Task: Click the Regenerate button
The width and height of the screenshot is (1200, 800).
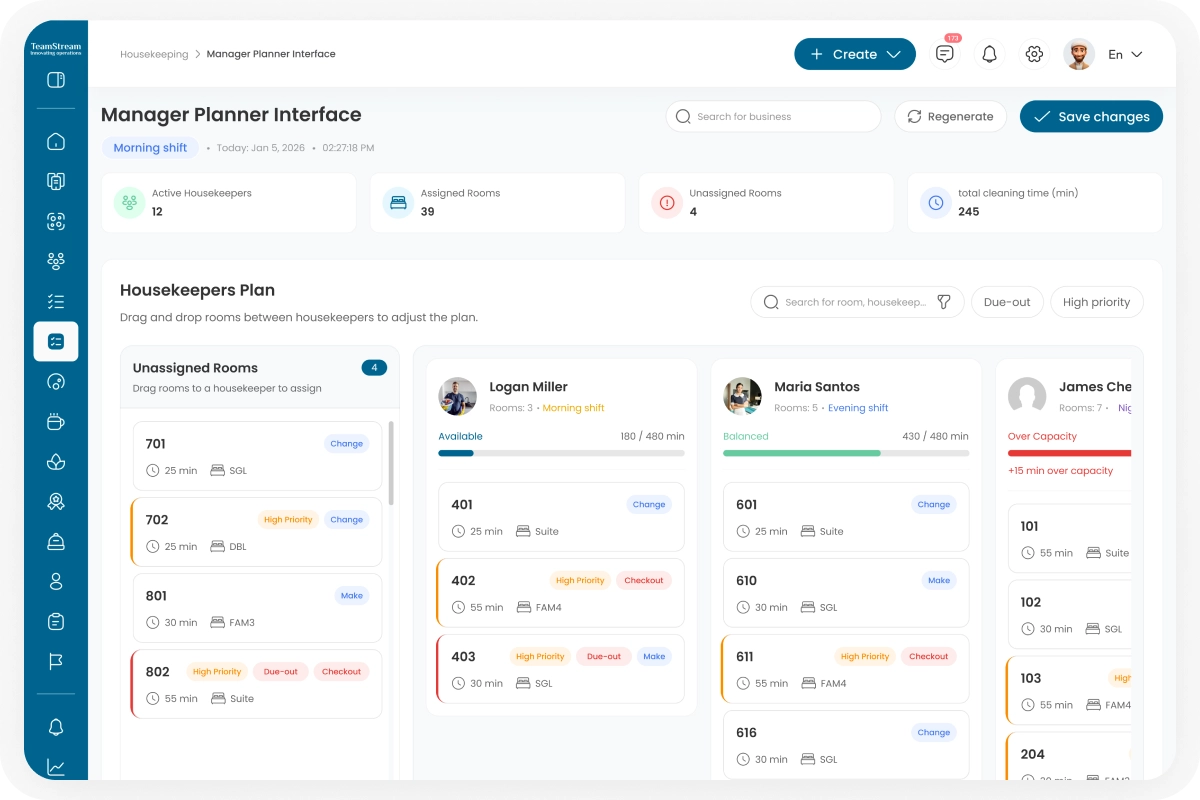Action: tap(950, 116)
